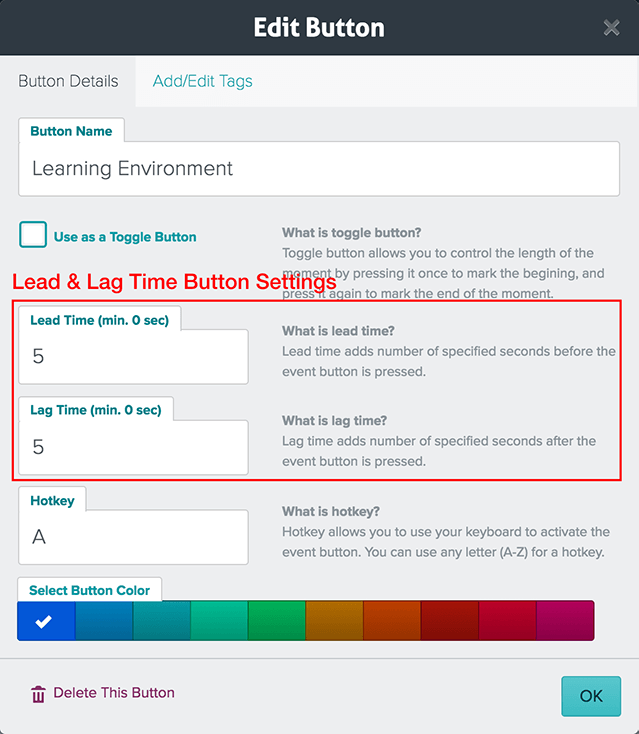Viewport: 639px width, 734px height.
Task: Click Delete This Button link
Action: [114, 693]
